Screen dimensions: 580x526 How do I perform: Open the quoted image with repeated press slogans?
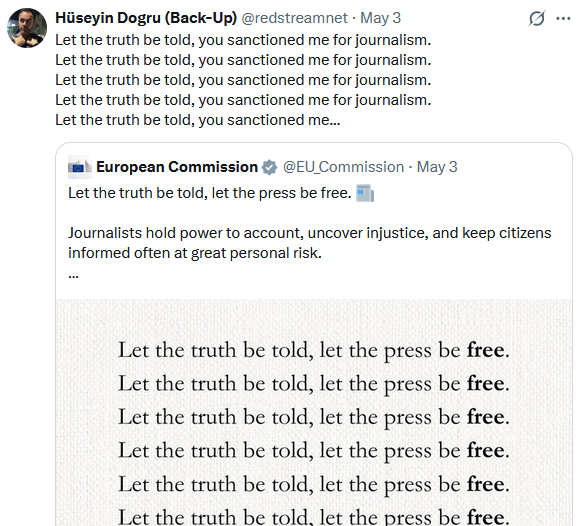314,412
